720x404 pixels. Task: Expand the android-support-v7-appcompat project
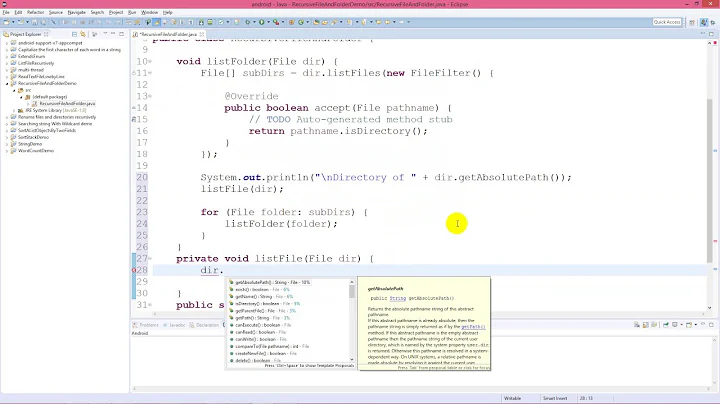(x=7, y=43)
